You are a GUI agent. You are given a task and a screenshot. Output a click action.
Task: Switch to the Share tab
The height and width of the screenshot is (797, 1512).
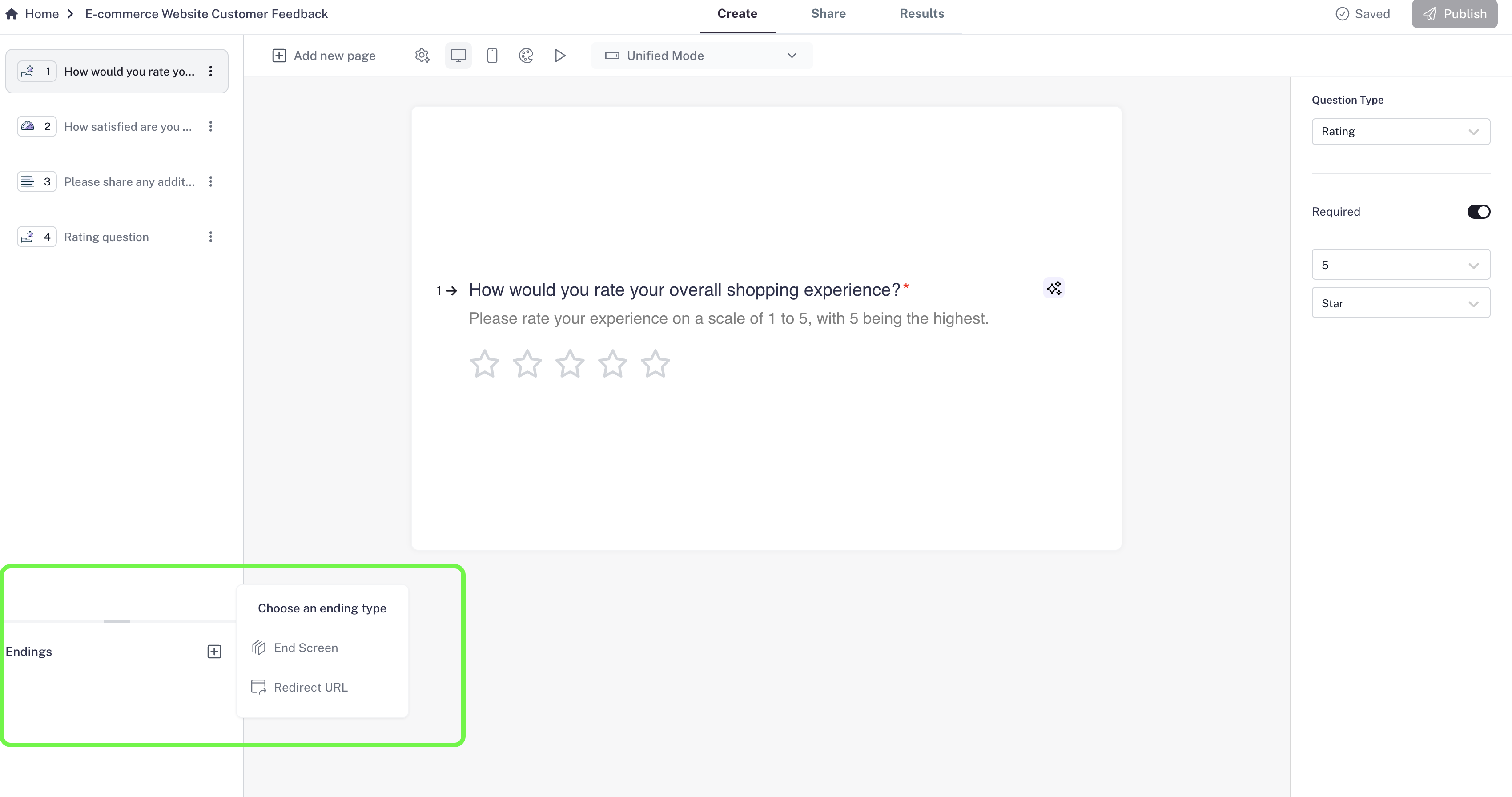(828, 14)
